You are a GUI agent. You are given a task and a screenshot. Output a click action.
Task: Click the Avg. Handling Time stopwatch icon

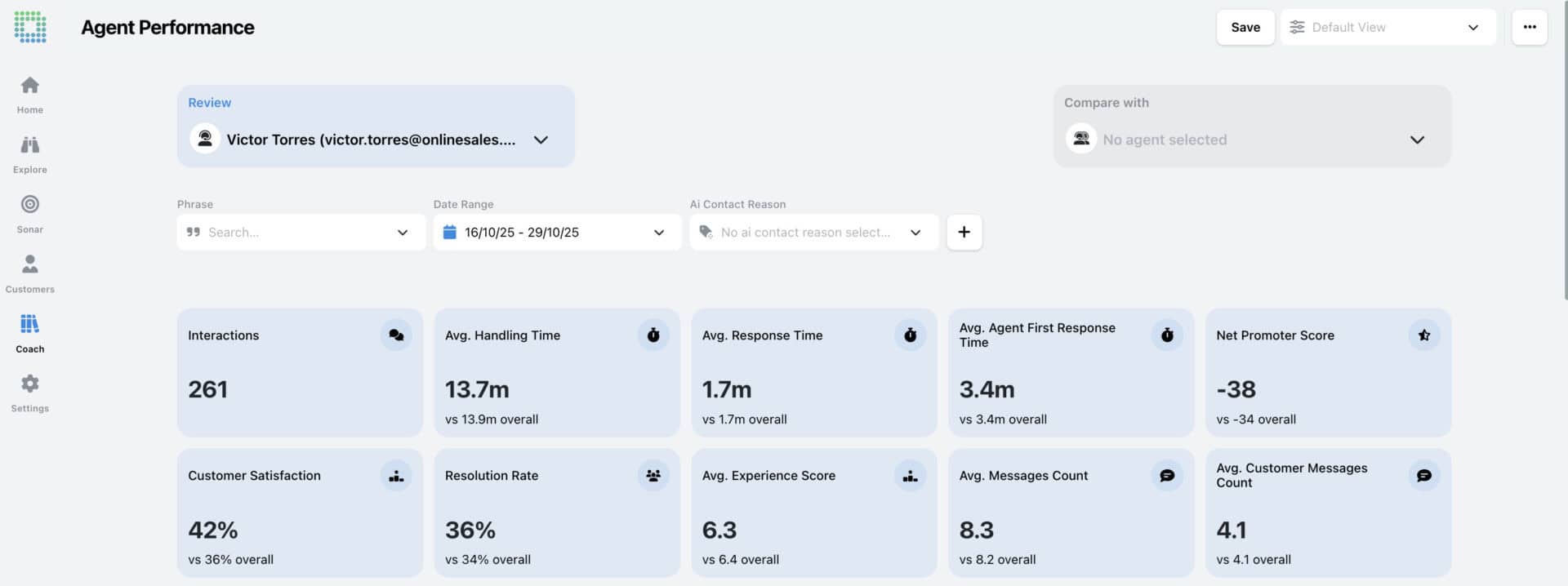(x=653, y=335)
